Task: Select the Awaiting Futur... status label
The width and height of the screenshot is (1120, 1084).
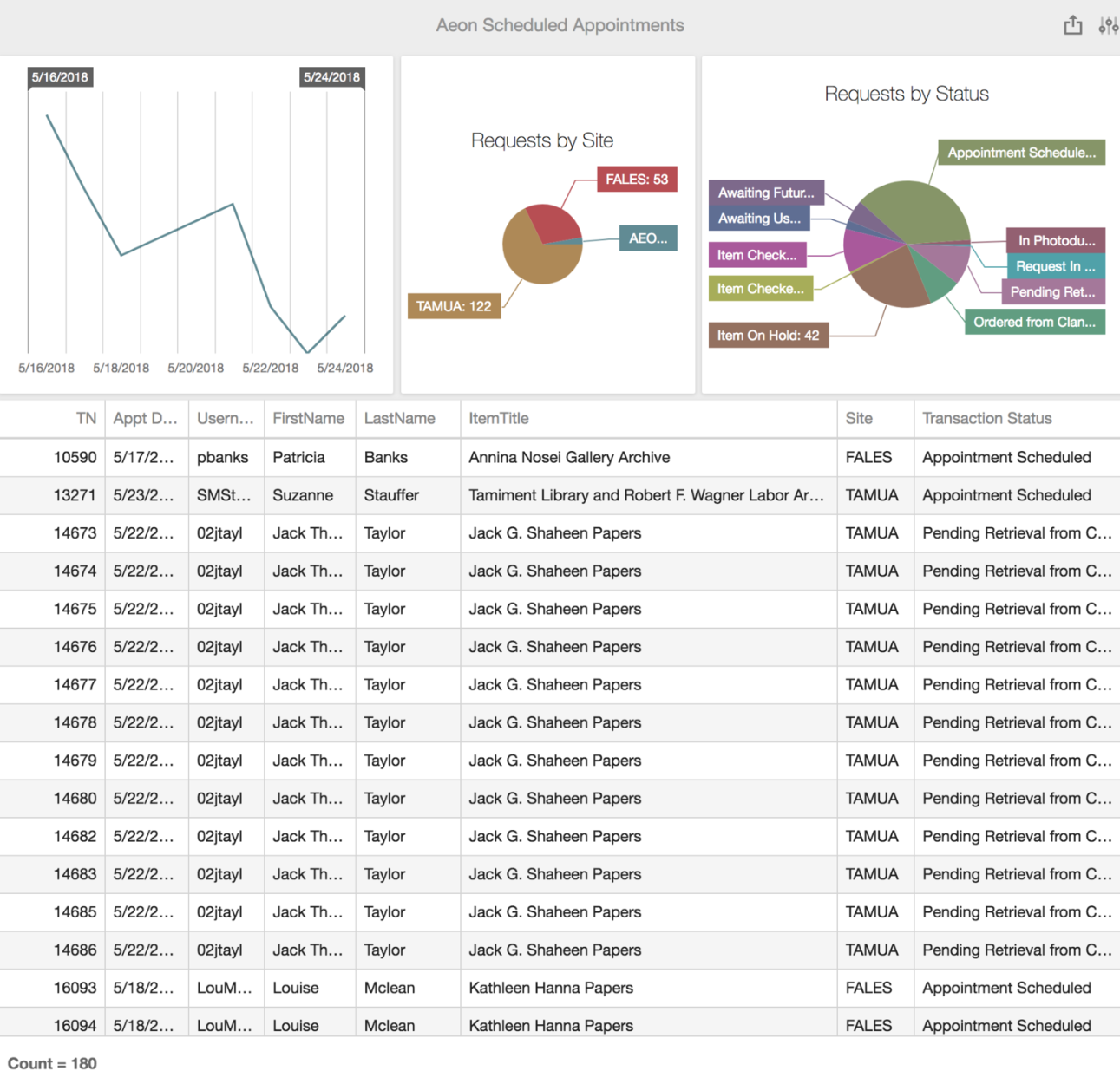Action: 765,193
